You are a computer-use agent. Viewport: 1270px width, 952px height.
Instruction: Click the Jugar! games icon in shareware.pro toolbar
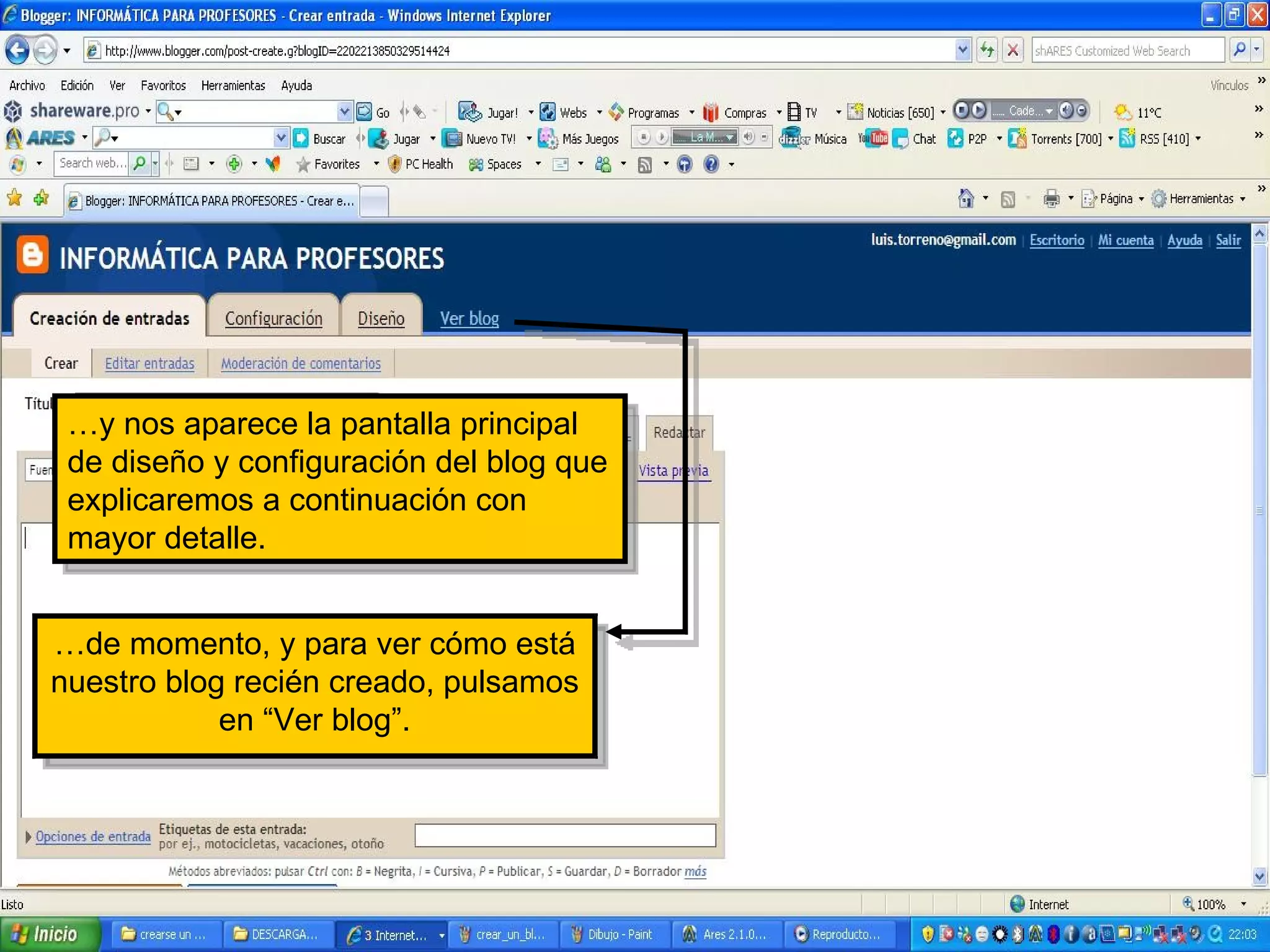coord(469,112)
